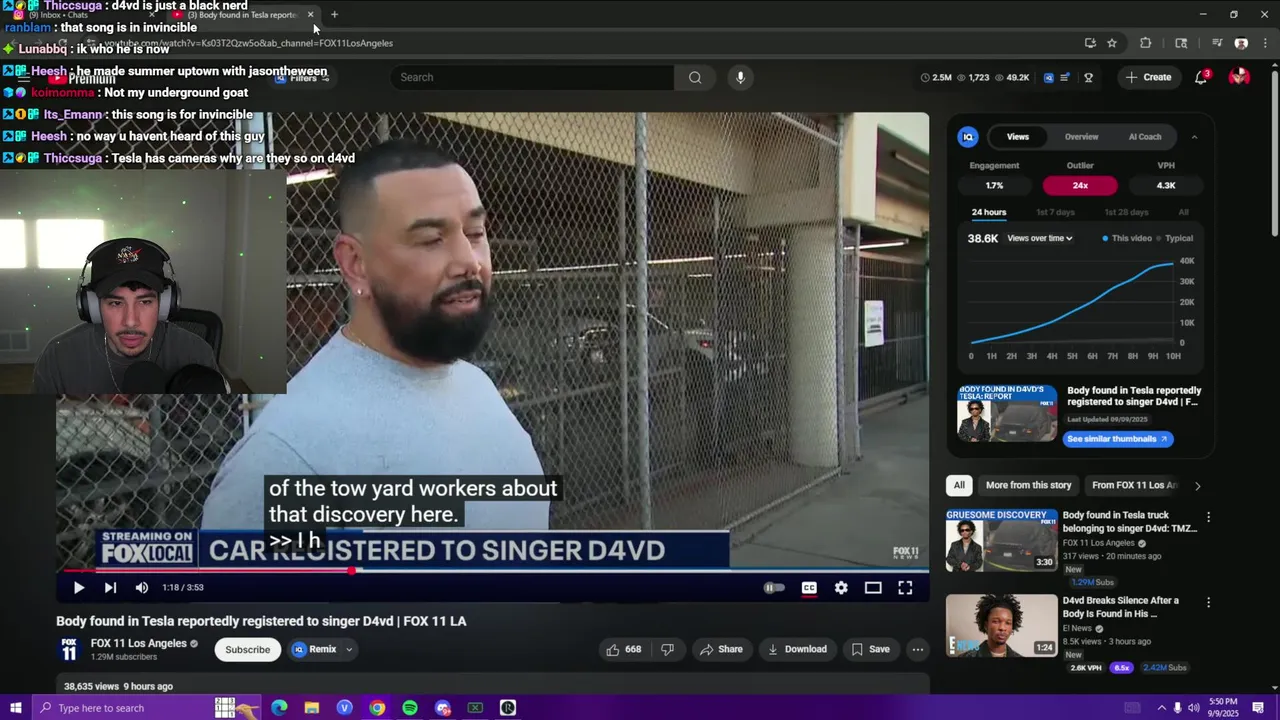Toggle closed captions (CC)
This screenshot has width=1280, height=720.
point(809,588)
